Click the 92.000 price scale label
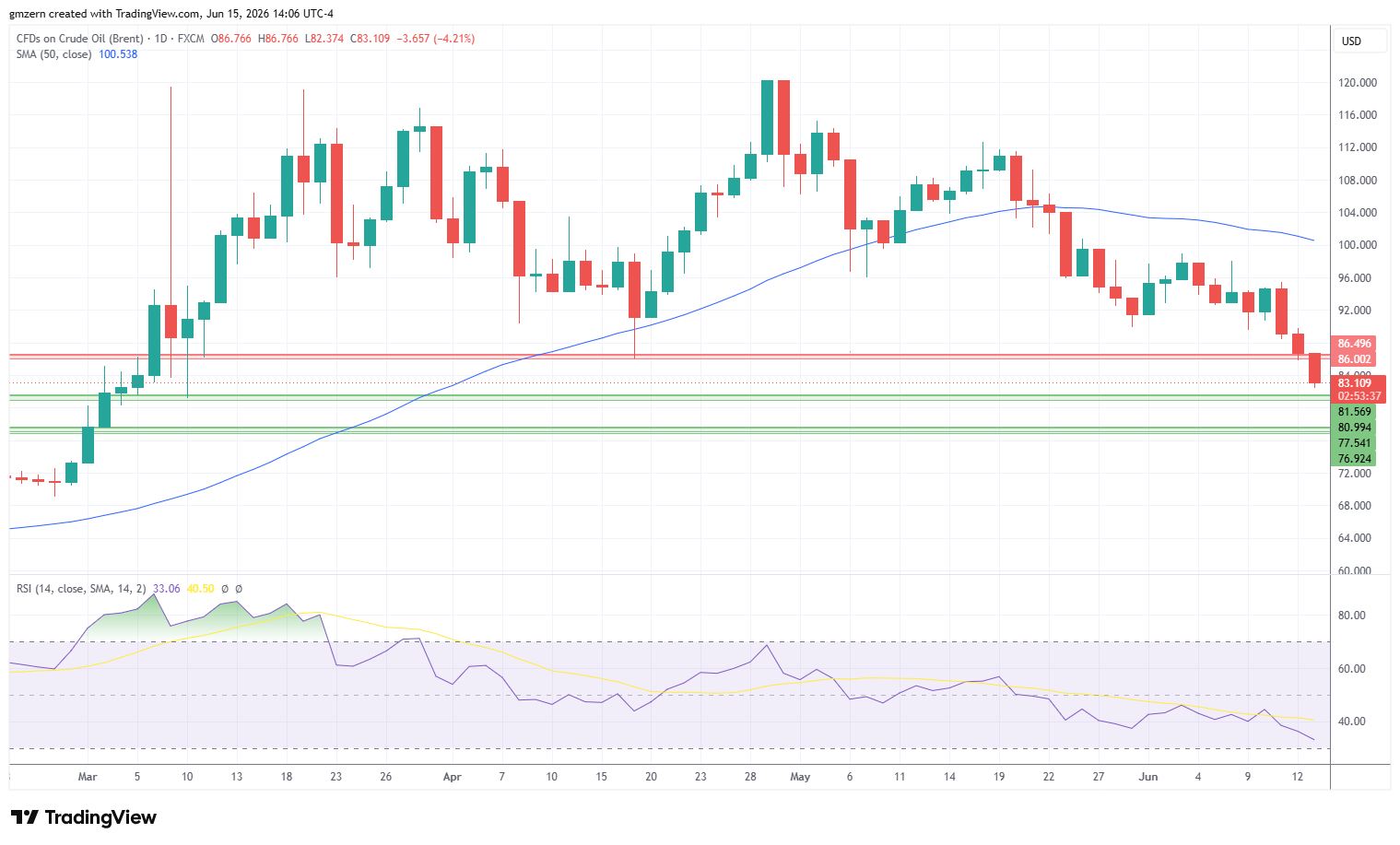1400x845 pixels. point(1355,311)
